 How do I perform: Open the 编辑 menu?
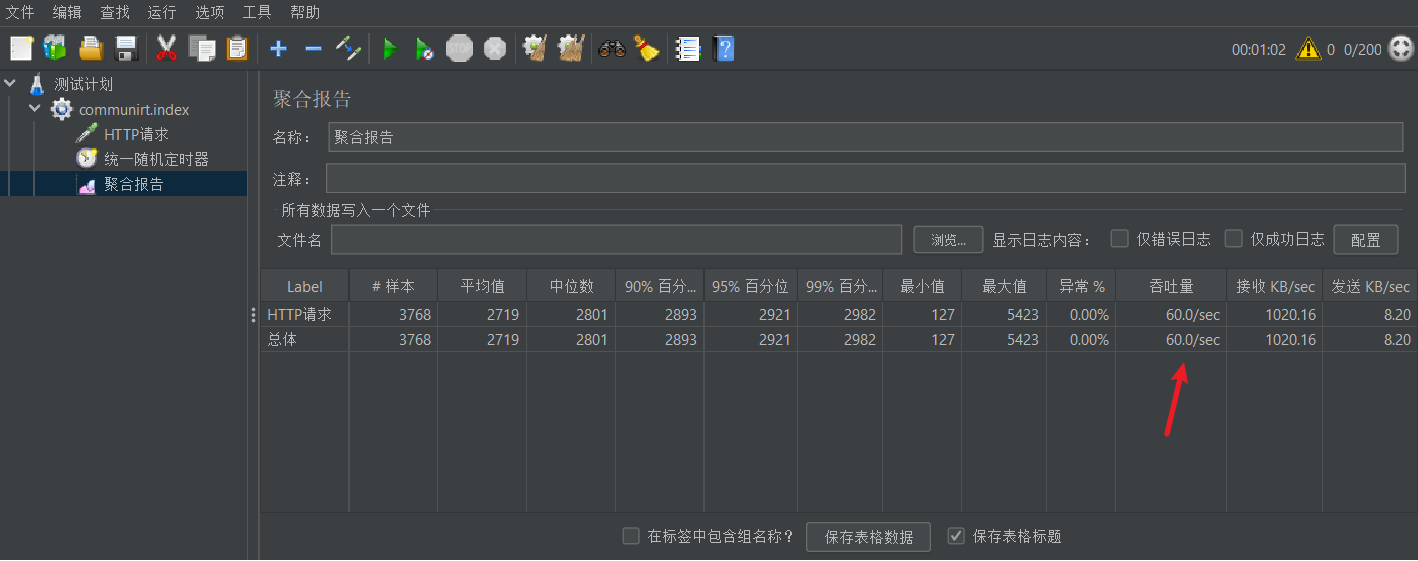point(67,12)
